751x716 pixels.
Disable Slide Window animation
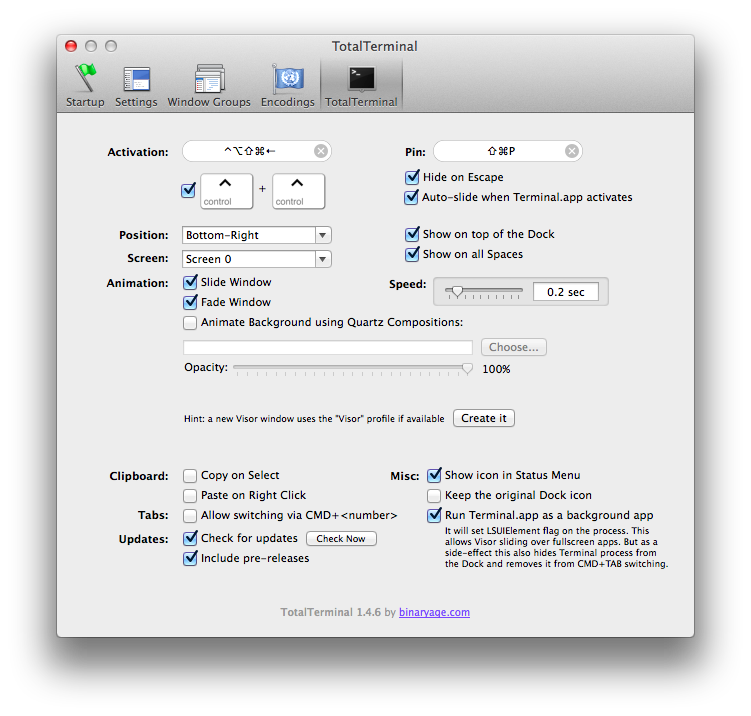coord(190,282)
